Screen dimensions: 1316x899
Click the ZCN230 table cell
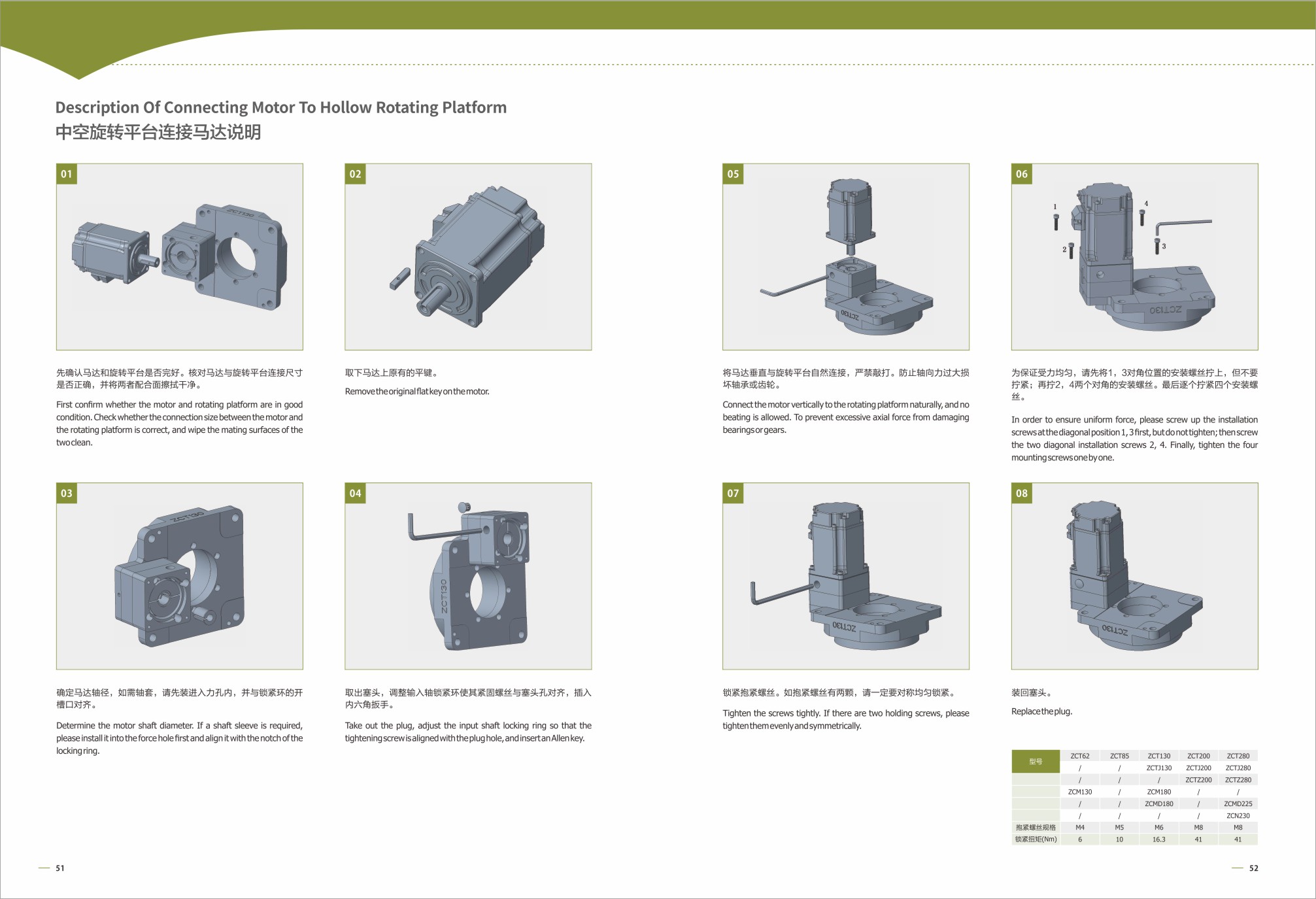pos(1238,815)
